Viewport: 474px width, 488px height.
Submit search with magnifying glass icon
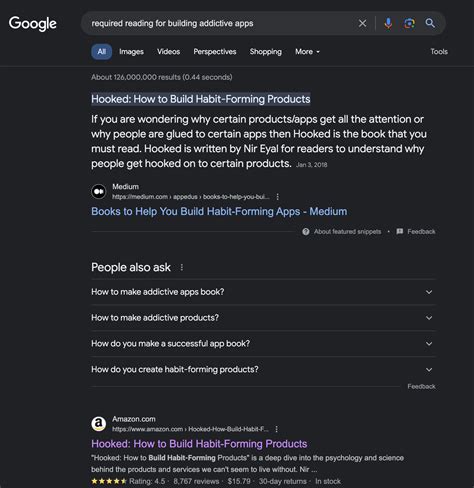430,23
